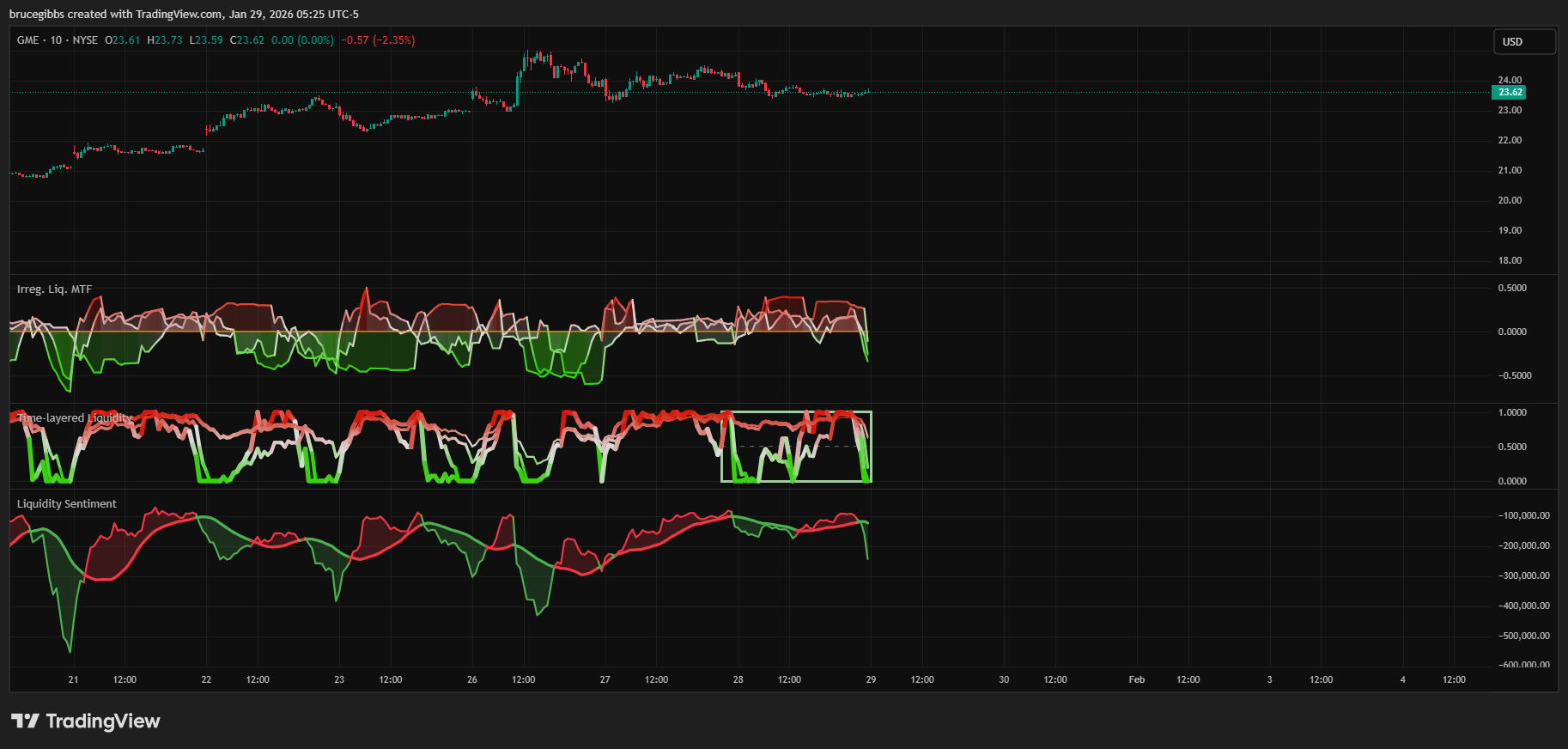The height and width of the screenshot is (749, 1568).
Task: Select the Irreg. Liq. MTF indicator title
Action: coord(54,289)
